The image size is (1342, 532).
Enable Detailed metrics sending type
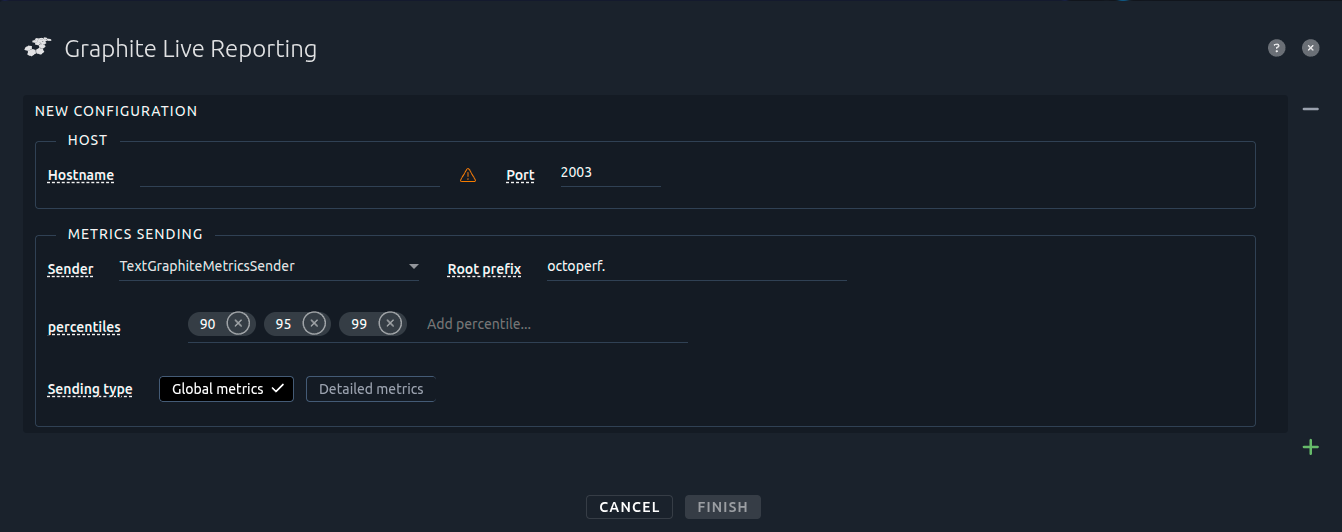point(371,389)
